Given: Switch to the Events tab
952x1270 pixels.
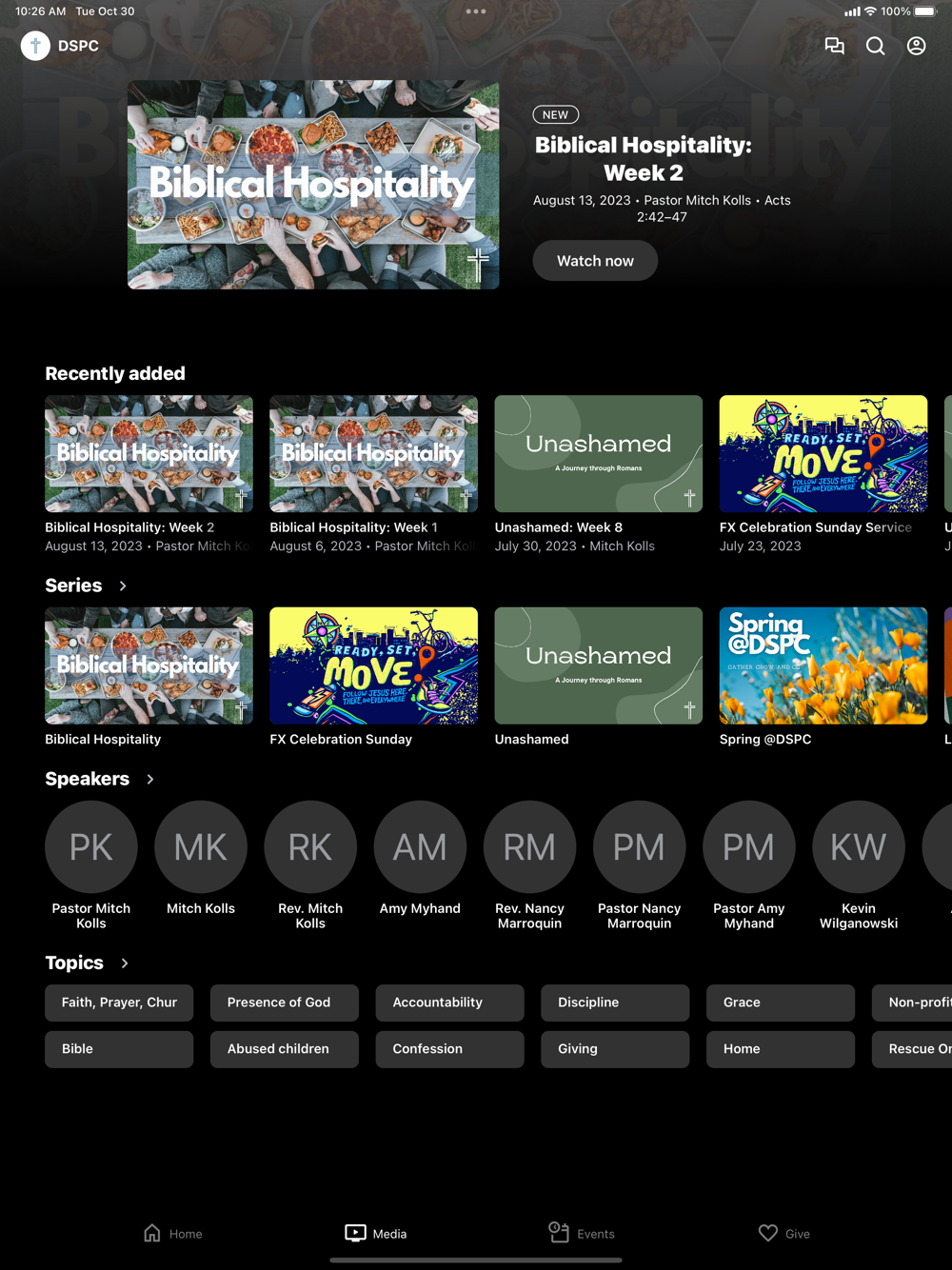Looking at the screenshot, I should pos(582,1234).
